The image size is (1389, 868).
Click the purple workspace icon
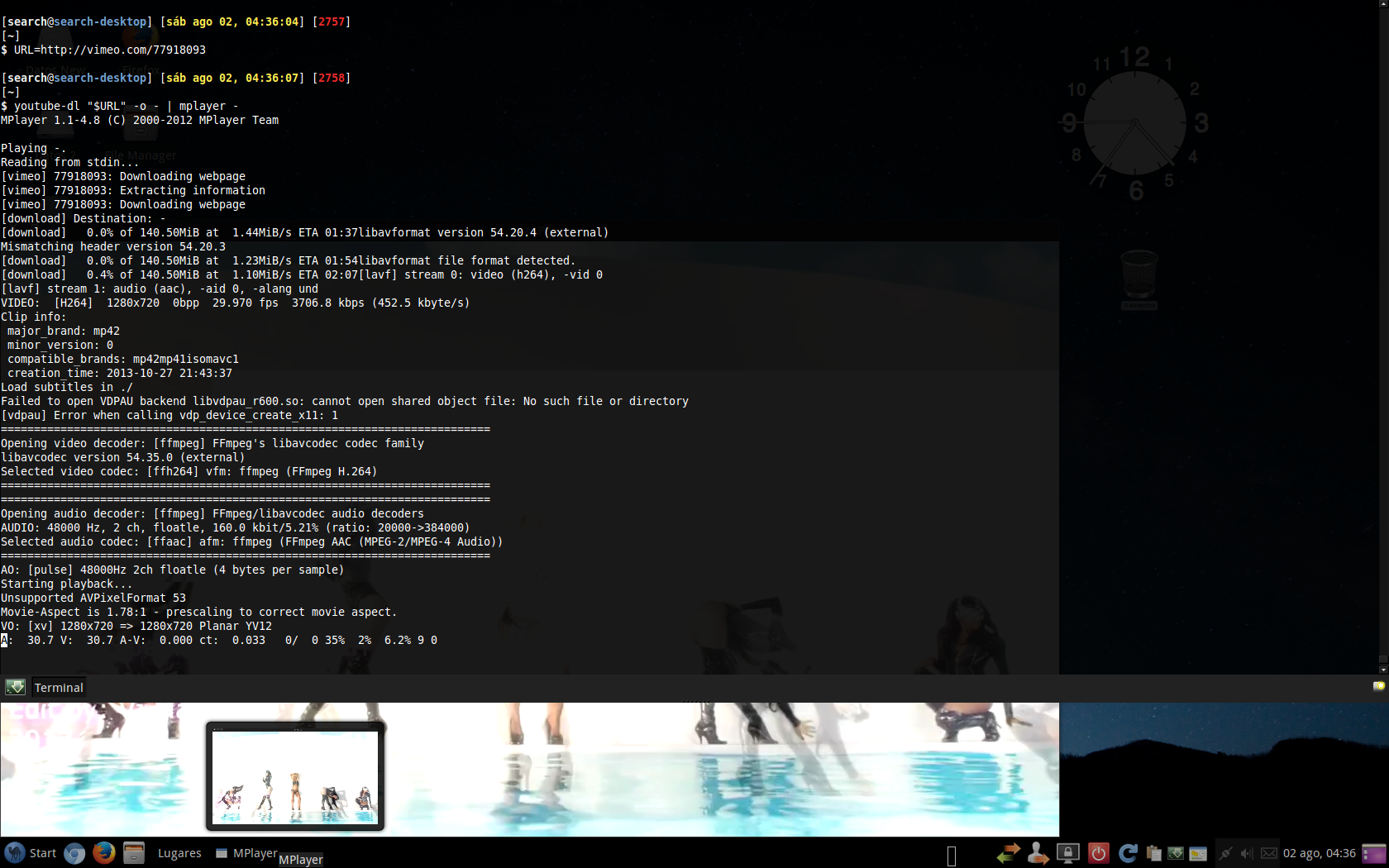click(x=1374, y=853)
